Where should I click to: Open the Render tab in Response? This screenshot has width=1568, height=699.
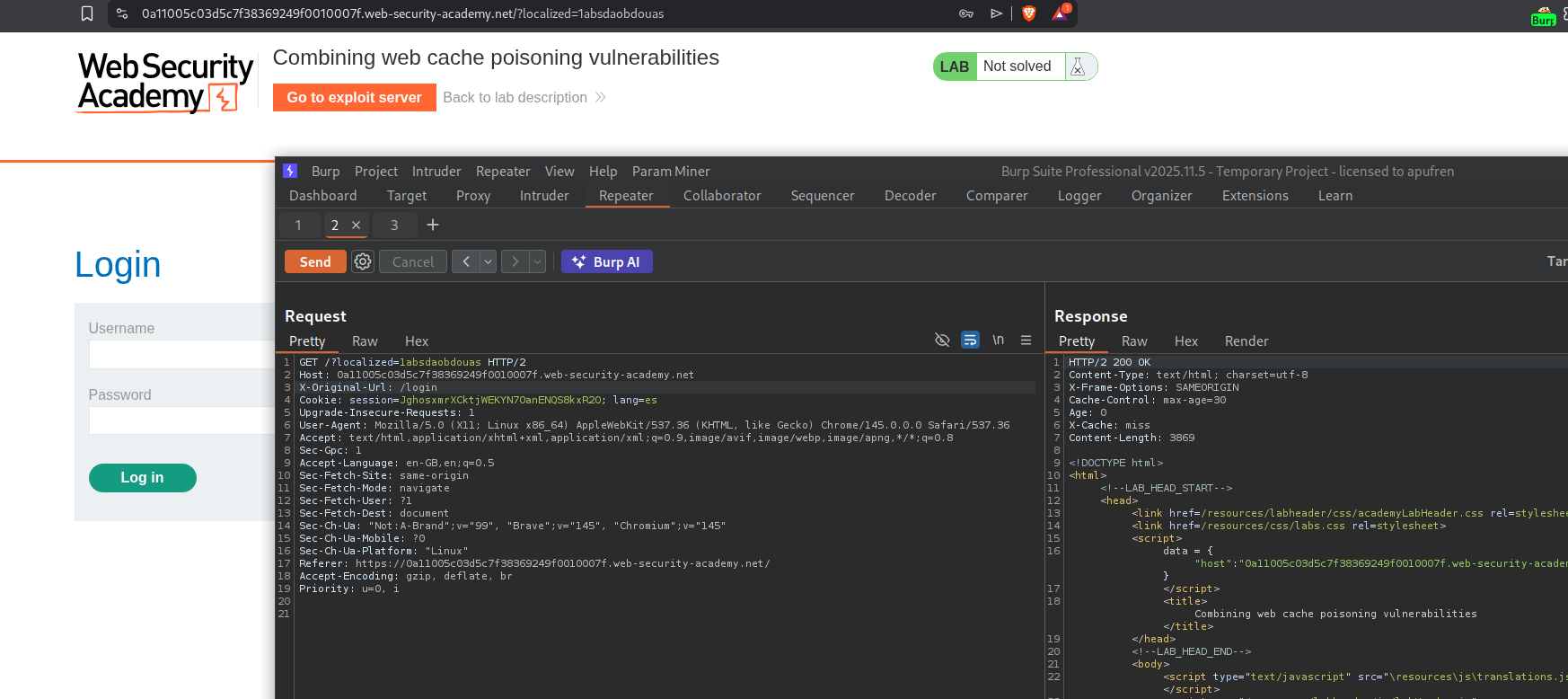(1246, 341)
